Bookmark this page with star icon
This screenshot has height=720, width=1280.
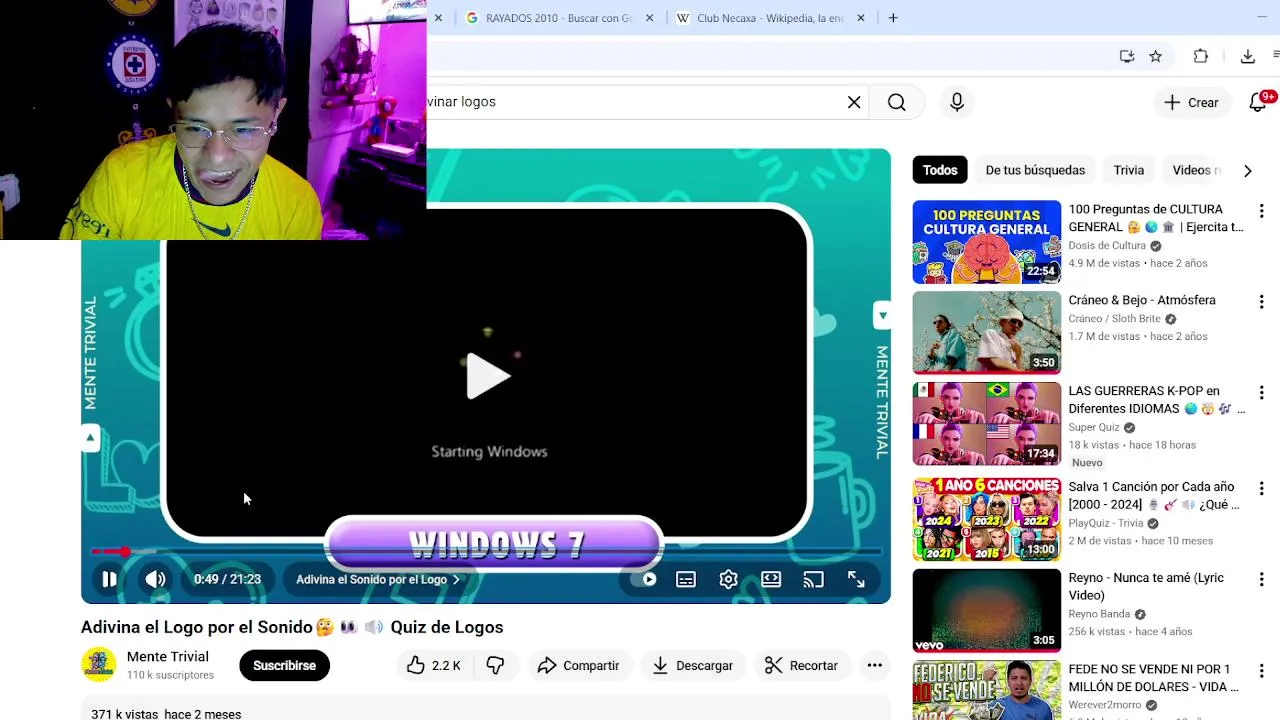[x=1156, y=56]
